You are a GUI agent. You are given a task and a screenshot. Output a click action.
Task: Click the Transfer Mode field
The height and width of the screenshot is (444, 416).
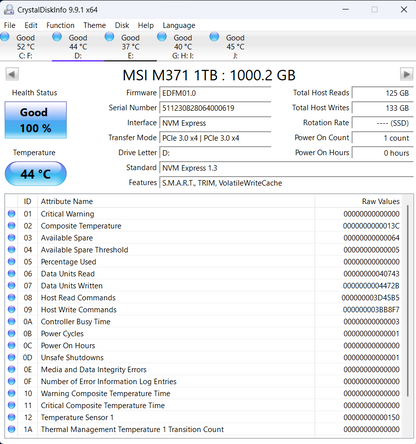(215, 138)
